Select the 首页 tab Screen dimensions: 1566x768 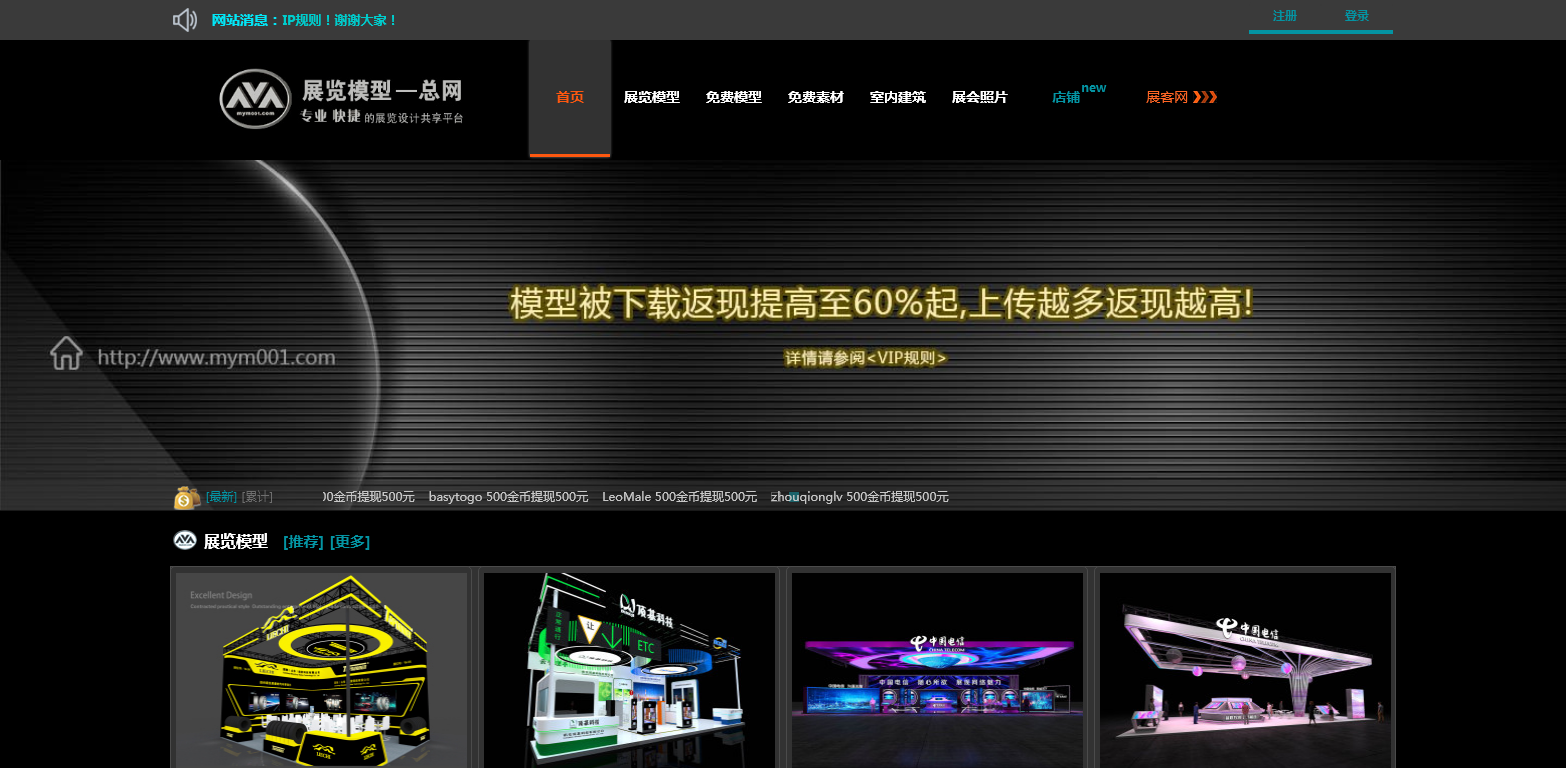(569, 97)
